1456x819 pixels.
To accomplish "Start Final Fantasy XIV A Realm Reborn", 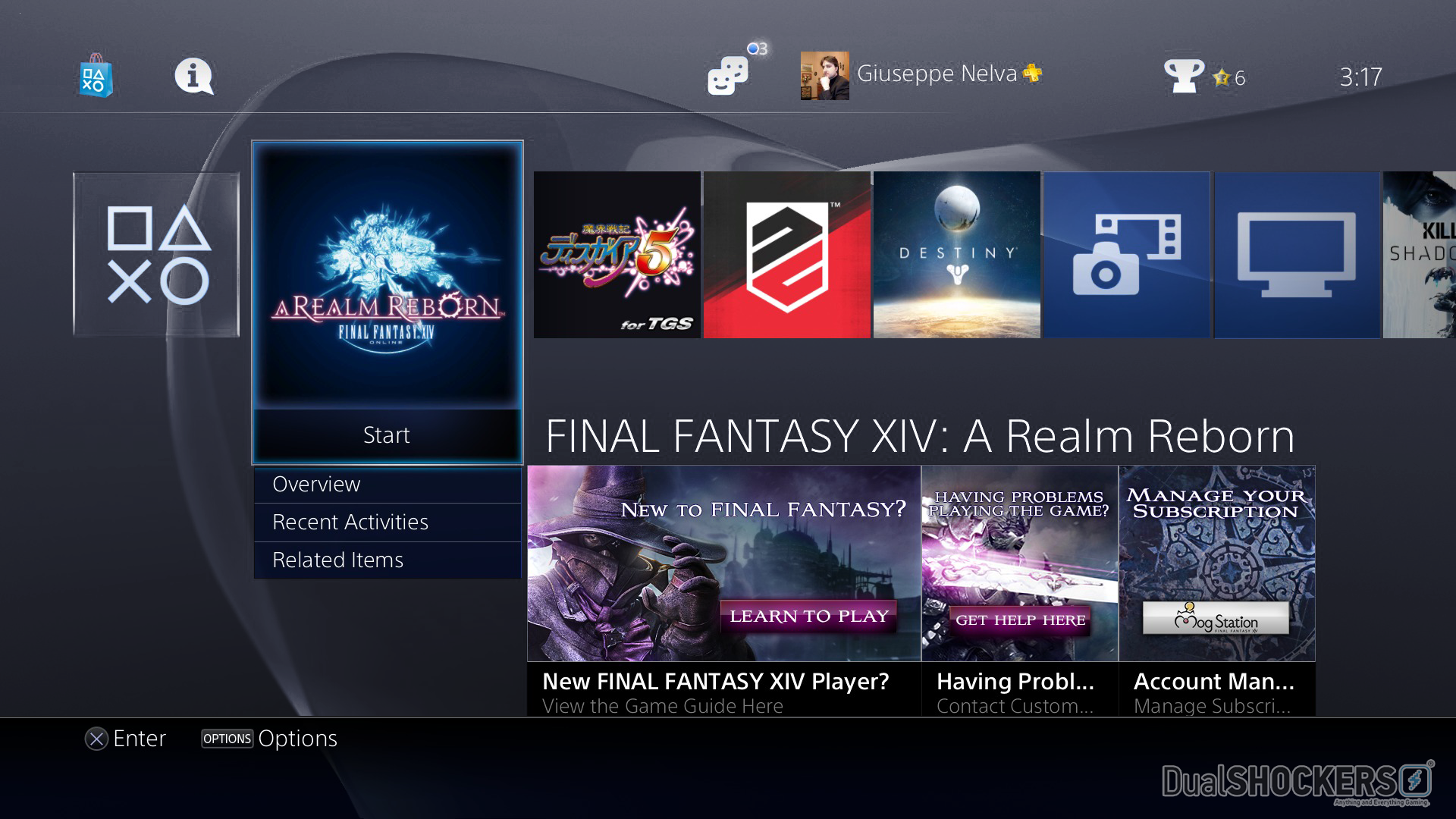I will 387,435.
